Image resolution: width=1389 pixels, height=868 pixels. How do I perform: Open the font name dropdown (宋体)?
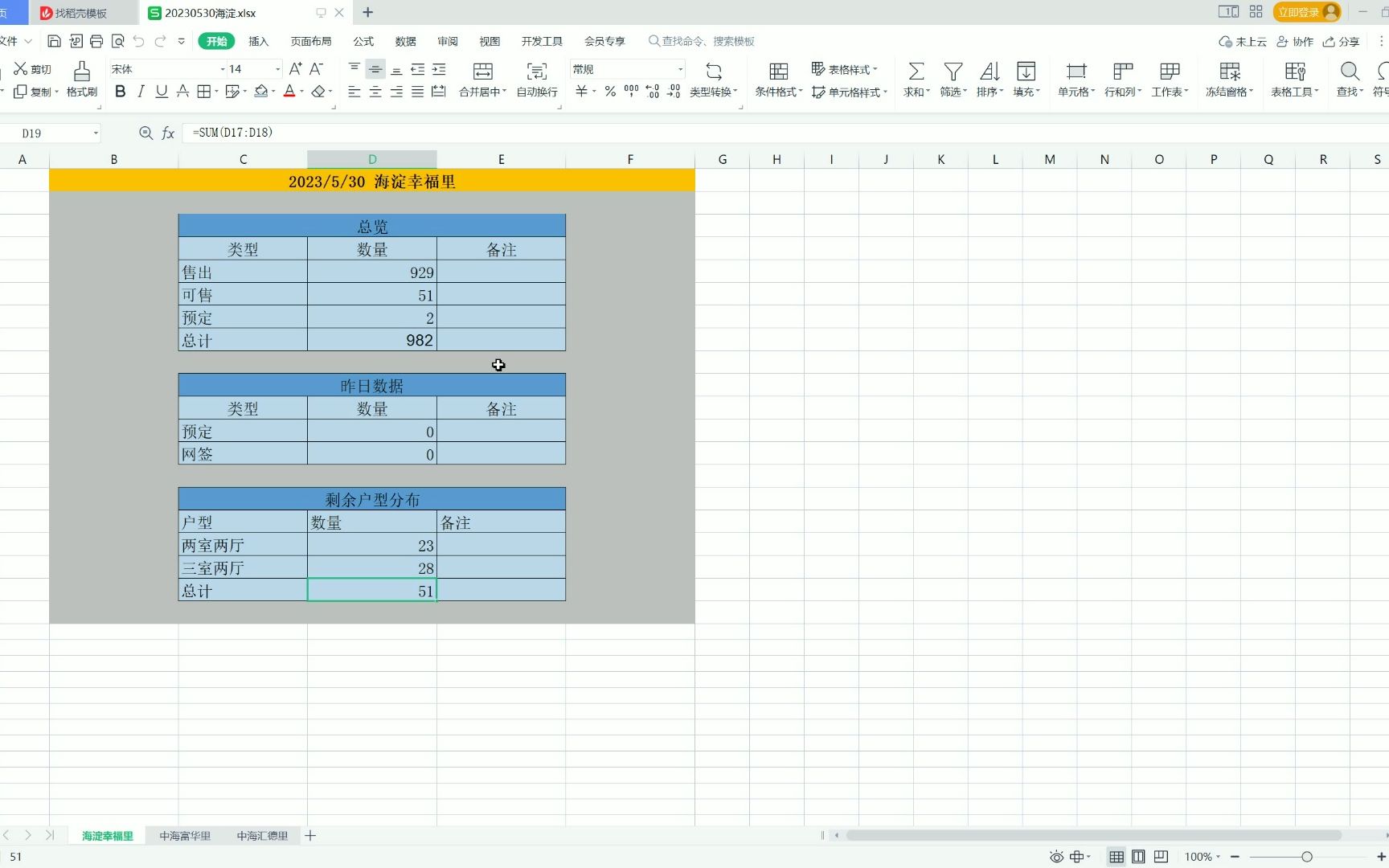tap(223, 69)
